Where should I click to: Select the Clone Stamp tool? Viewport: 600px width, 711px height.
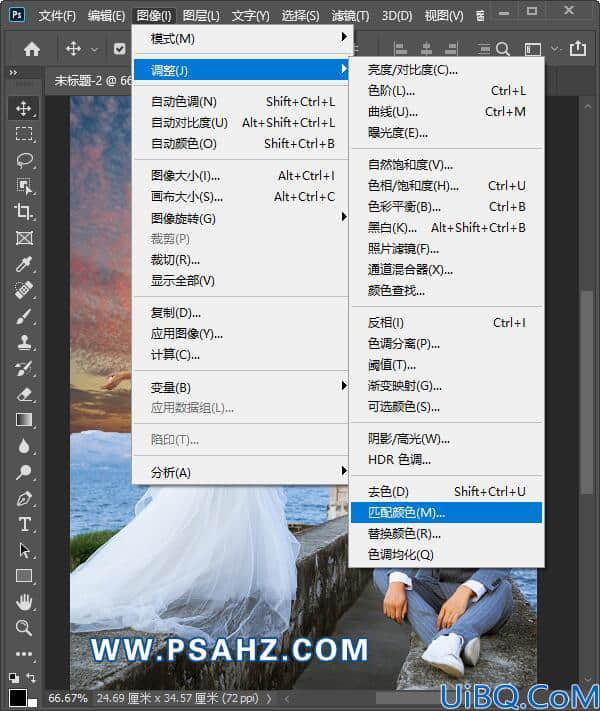[x=24, y=342]
